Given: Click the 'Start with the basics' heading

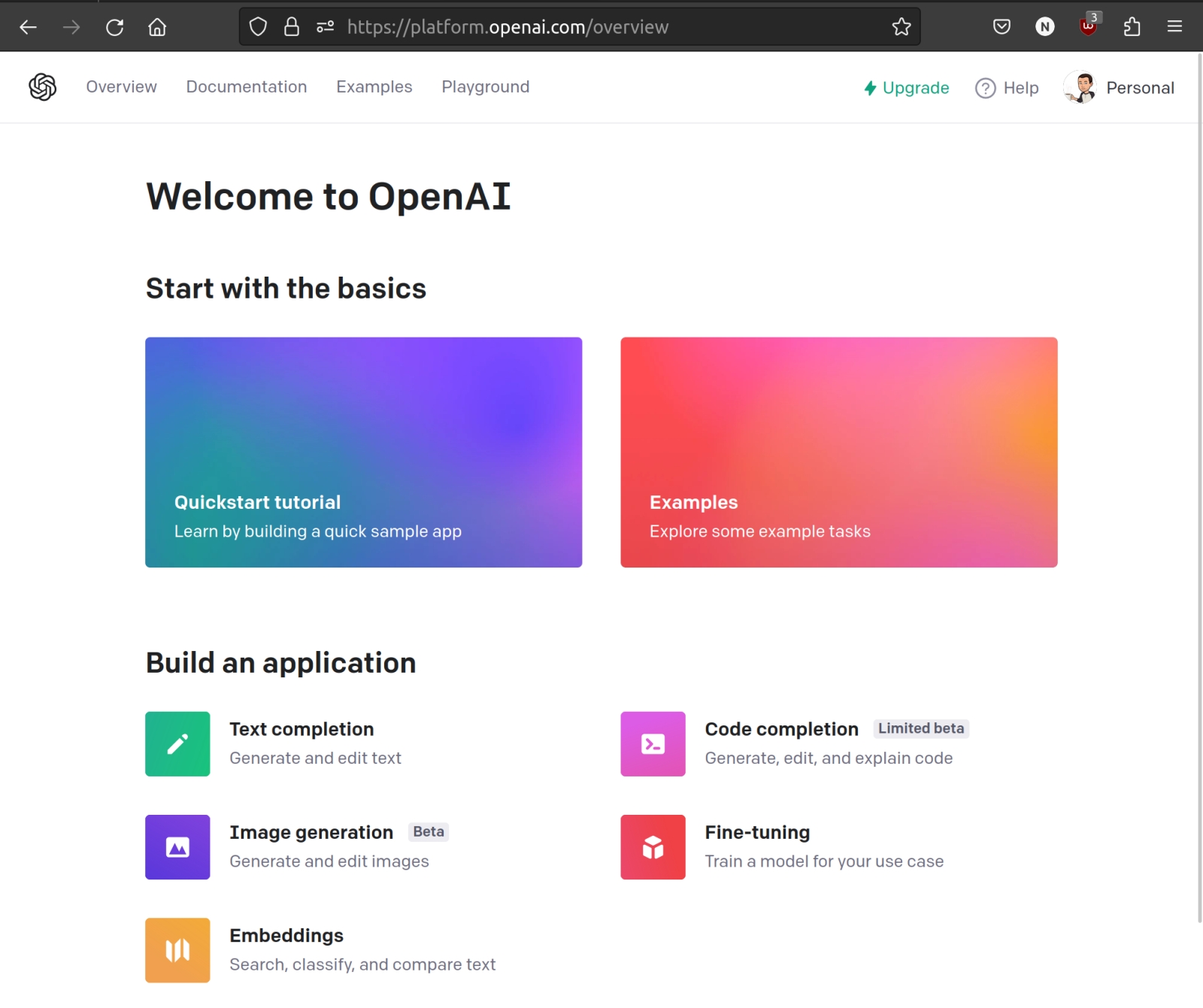Looking at the screenshot, I should pos(286,288).
